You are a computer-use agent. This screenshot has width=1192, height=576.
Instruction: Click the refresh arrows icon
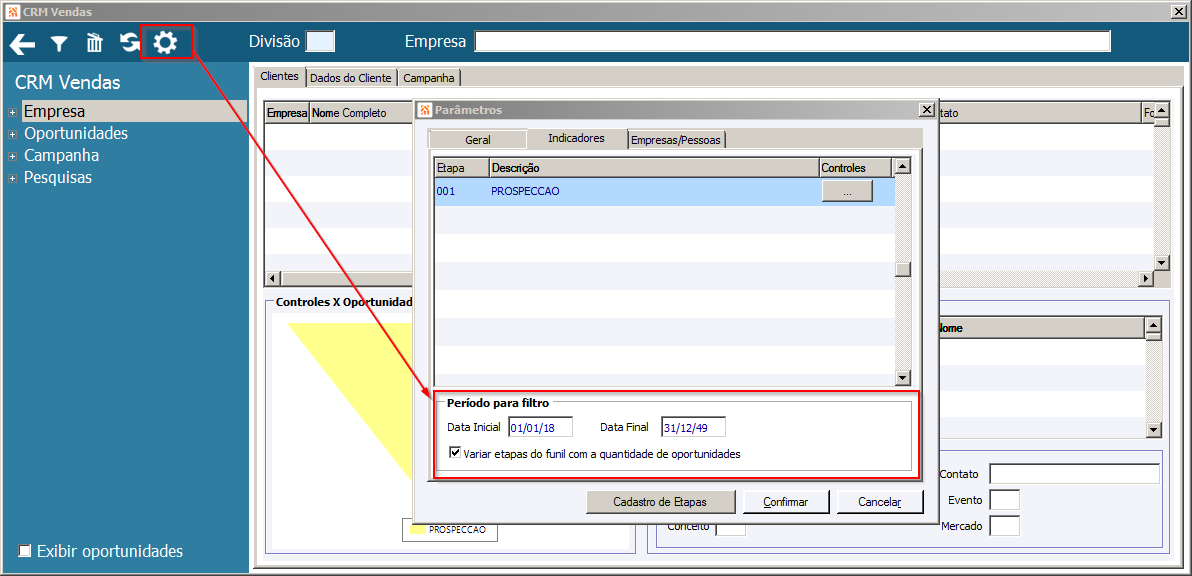click(130, 43)
